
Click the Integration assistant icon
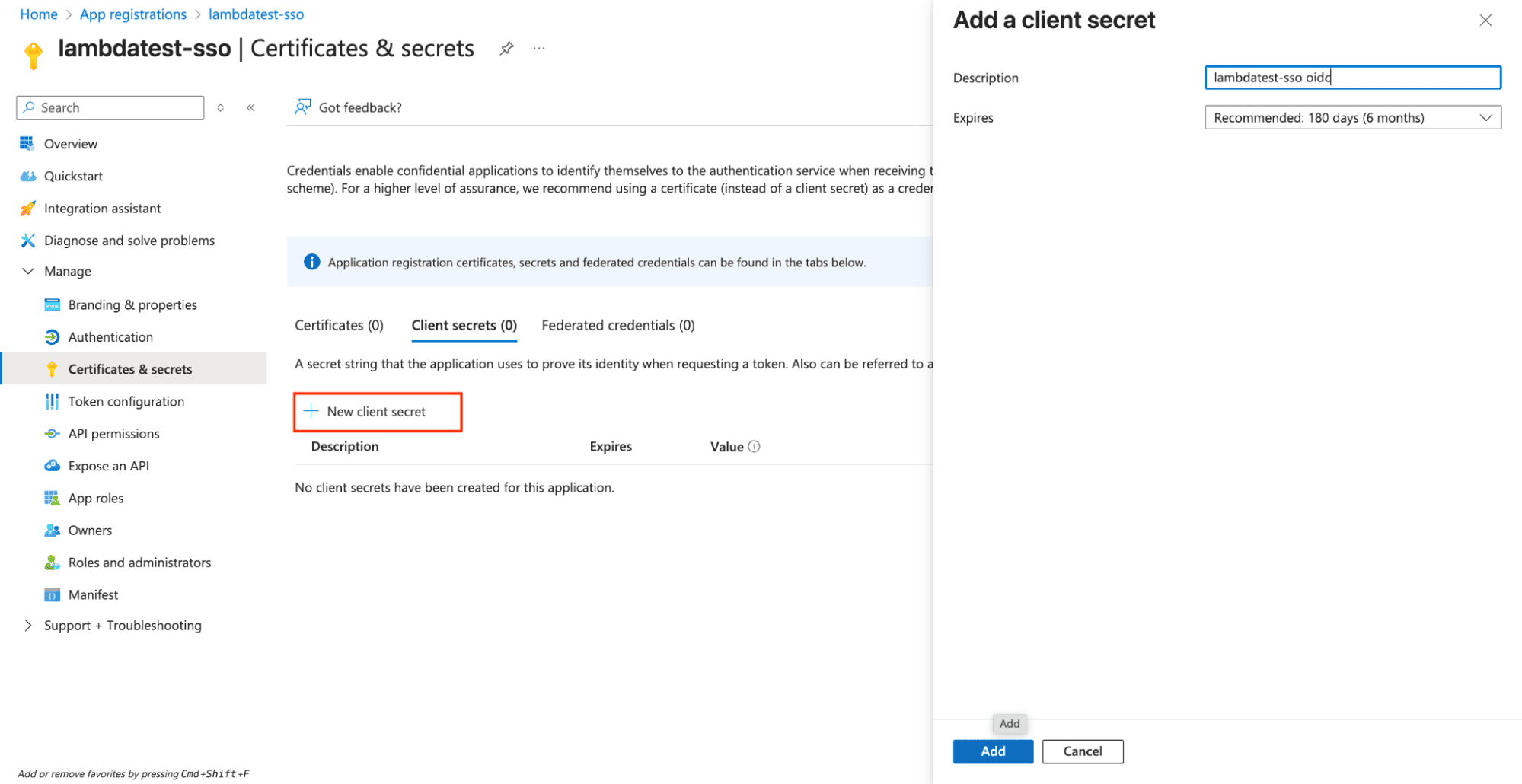(x=27, y=208)
